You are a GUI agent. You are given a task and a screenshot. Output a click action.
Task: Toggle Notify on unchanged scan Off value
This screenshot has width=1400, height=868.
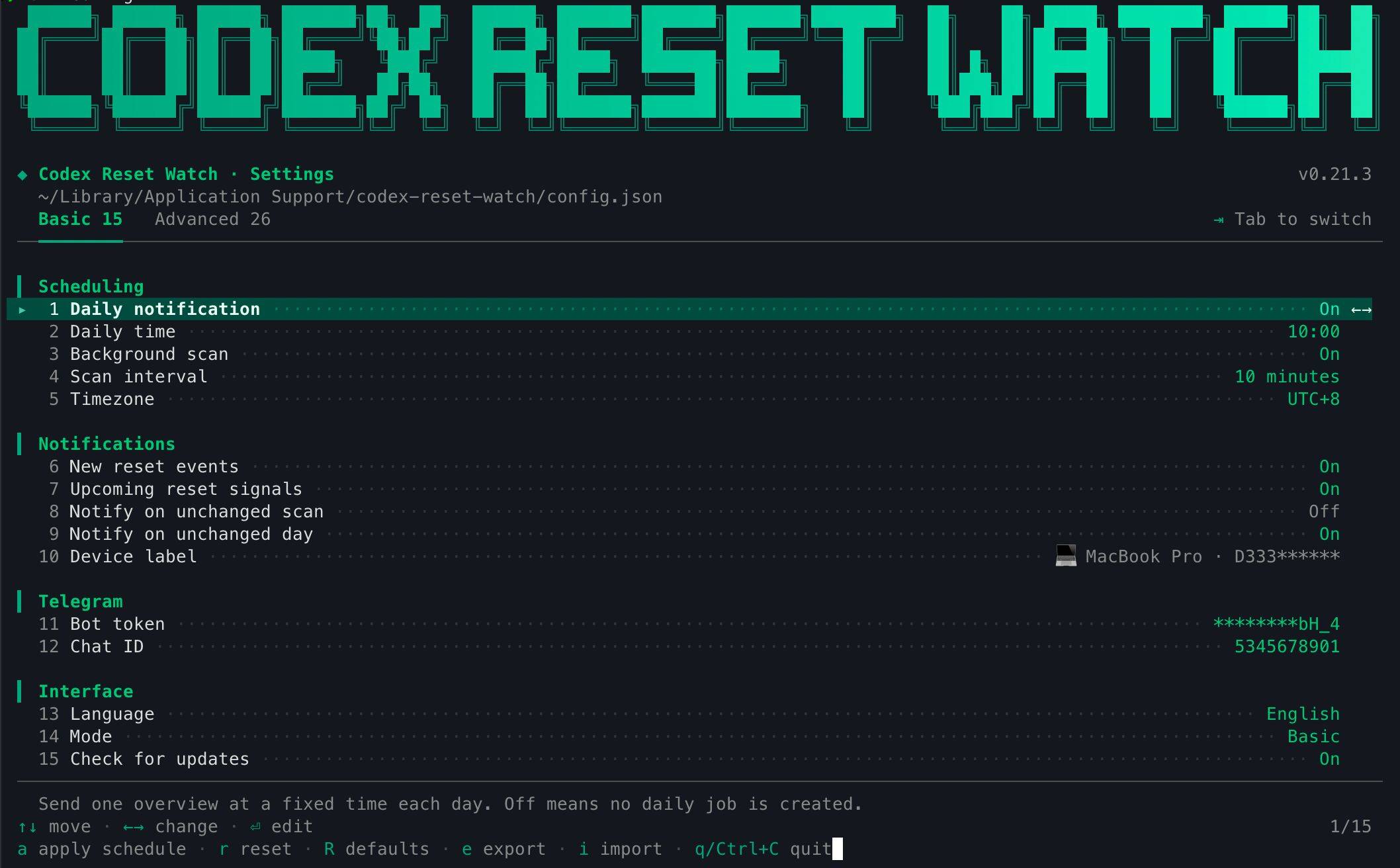pyautogui.click(x=1324, y=512)
